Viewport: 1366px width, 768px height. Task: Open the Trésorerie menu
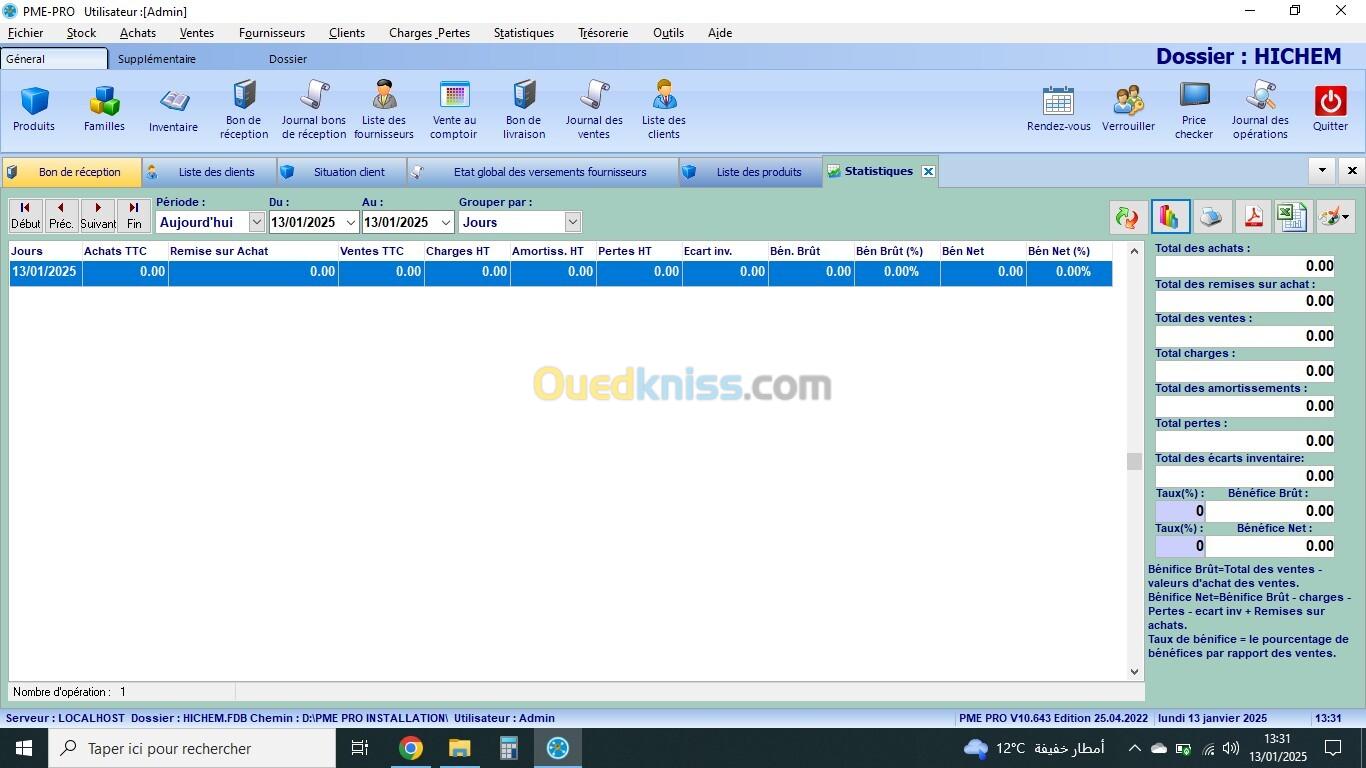603,33
